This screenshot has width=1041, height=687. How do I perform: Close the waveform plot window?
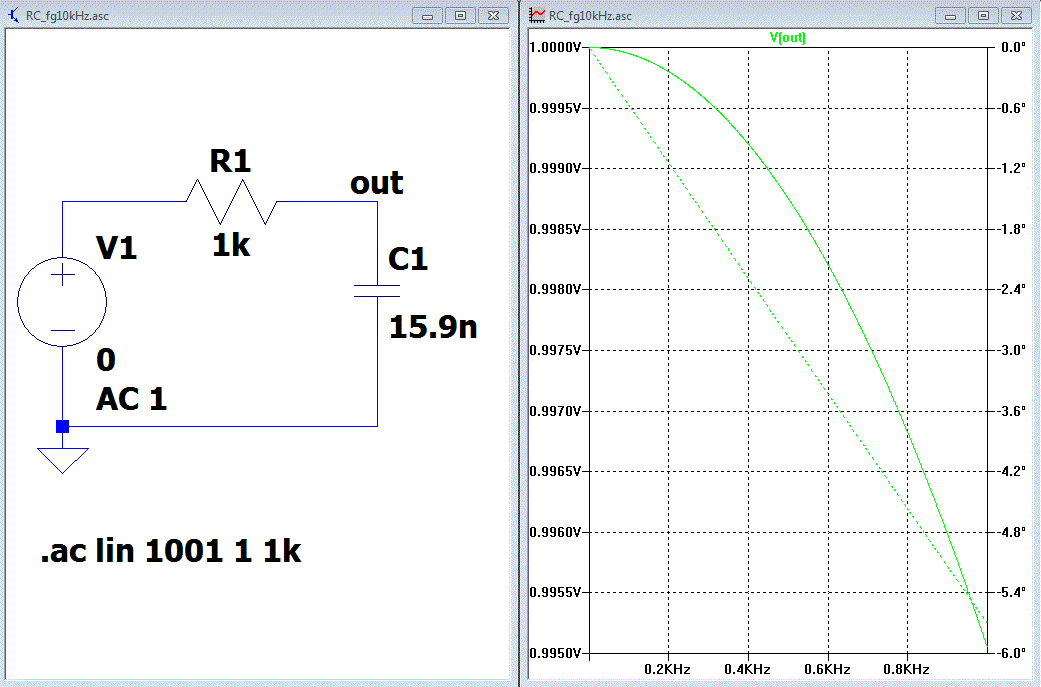point(1016,15)
